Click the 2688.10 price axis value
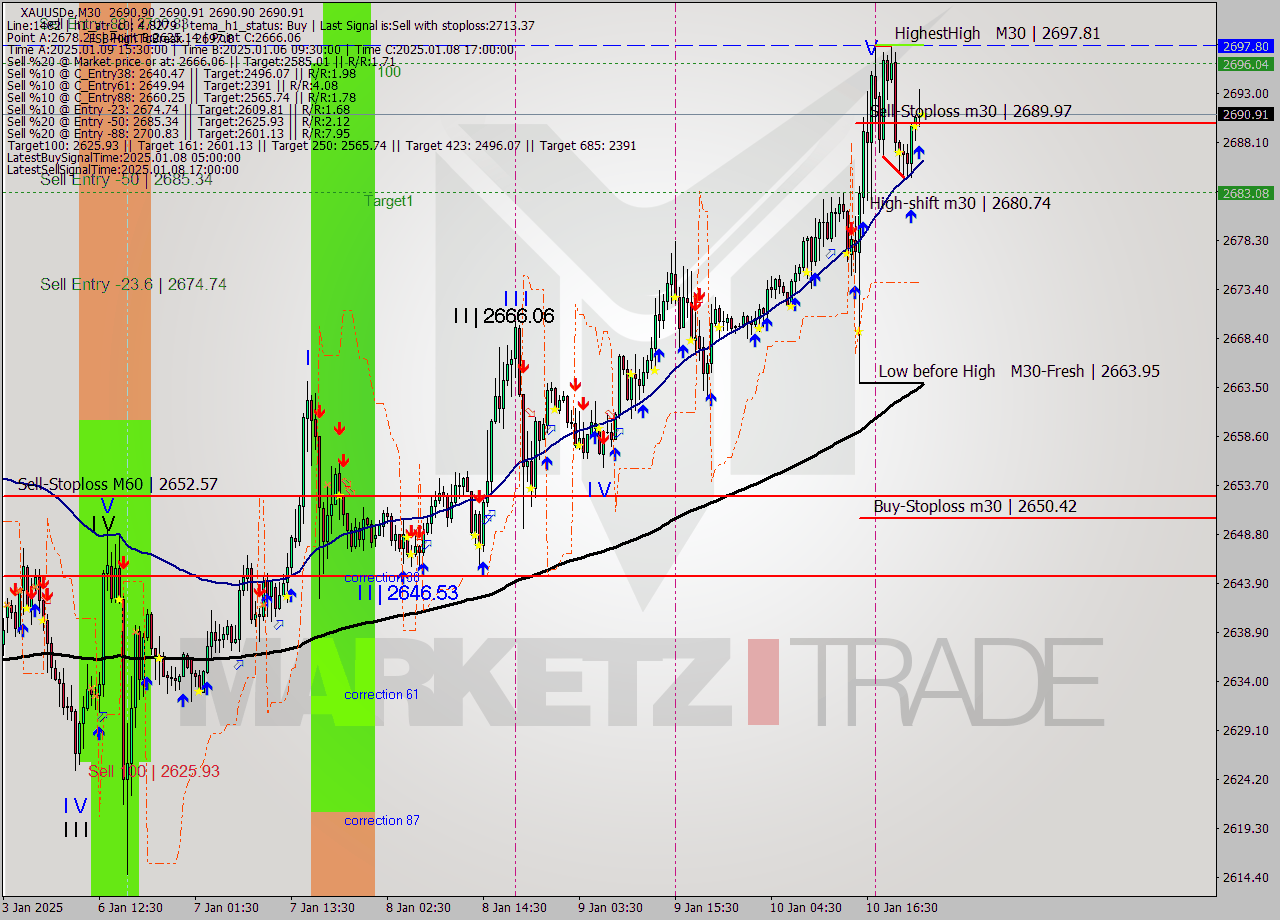1280x920 pixels. [1245, 142]
